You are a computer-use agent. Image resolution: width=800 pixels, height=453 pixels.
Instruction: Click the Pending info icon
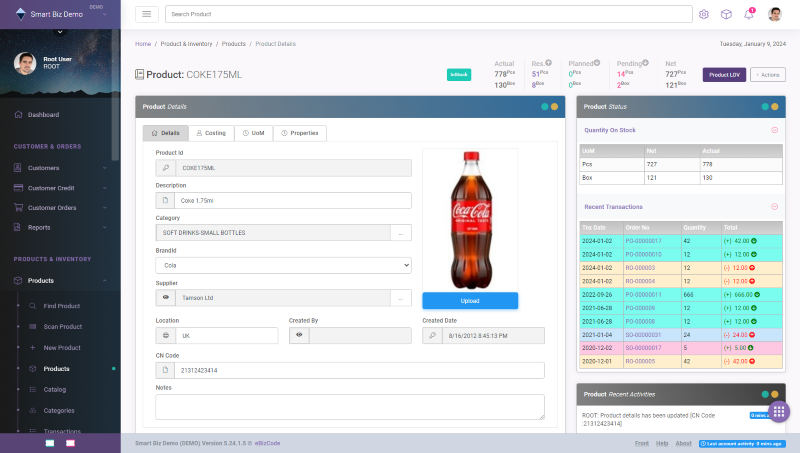point(645,63)
